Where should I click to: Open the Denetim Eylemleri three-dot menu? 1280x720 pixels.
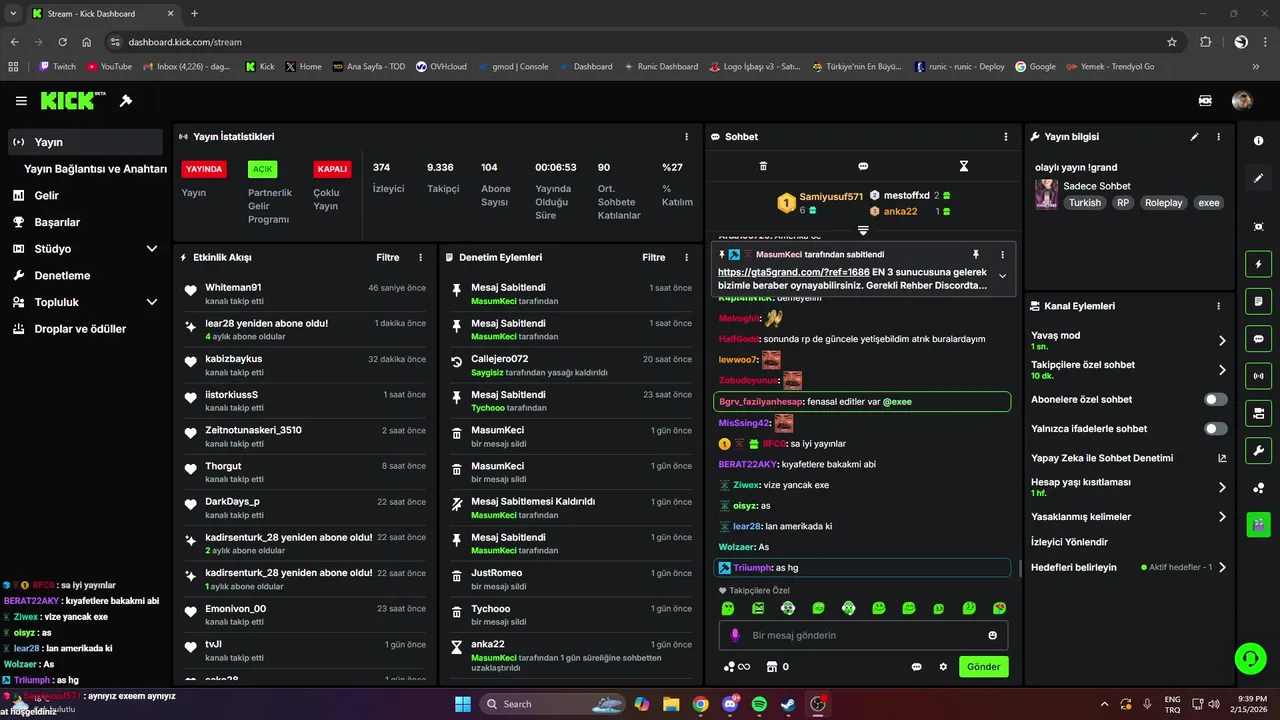tap(686, 257)
